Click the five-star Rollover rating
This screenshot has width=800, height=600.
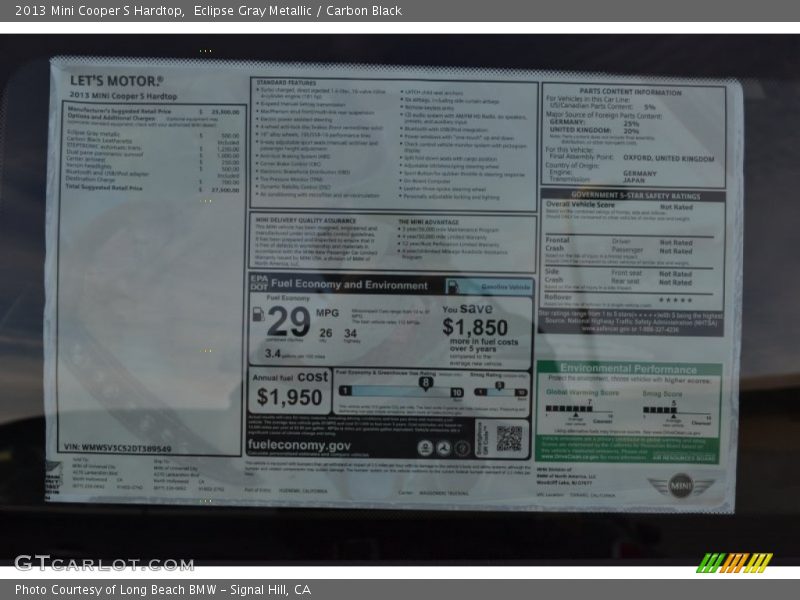tap(675, 300)
